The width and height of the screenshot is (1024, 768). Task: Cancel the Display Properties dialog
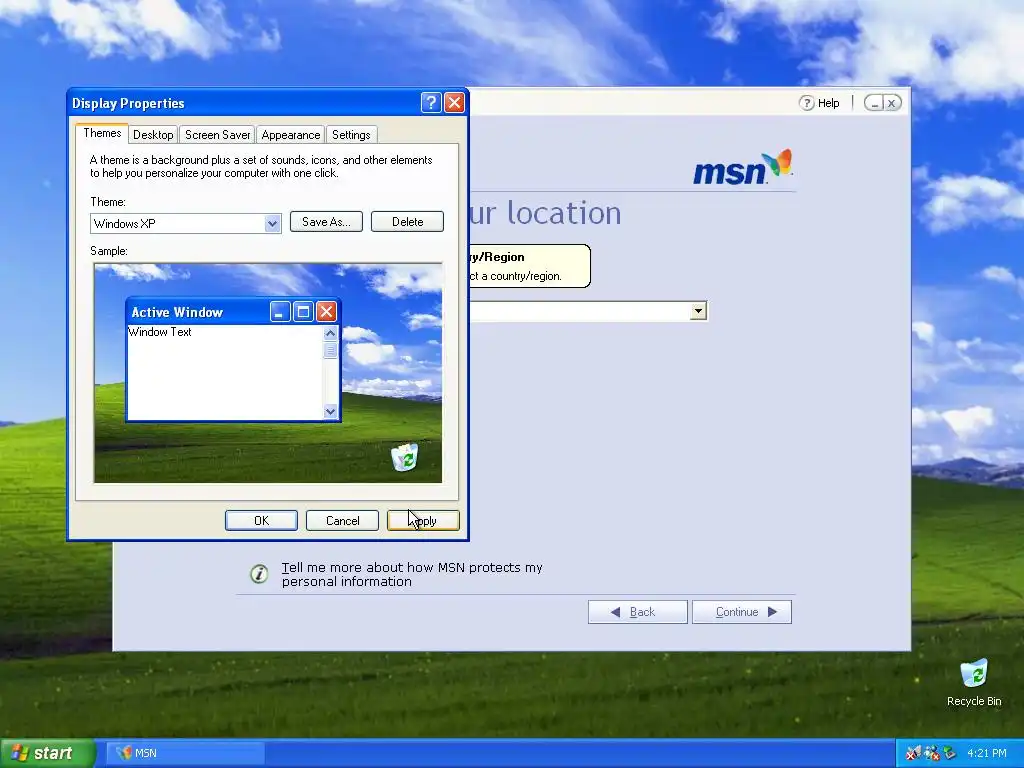342,520
